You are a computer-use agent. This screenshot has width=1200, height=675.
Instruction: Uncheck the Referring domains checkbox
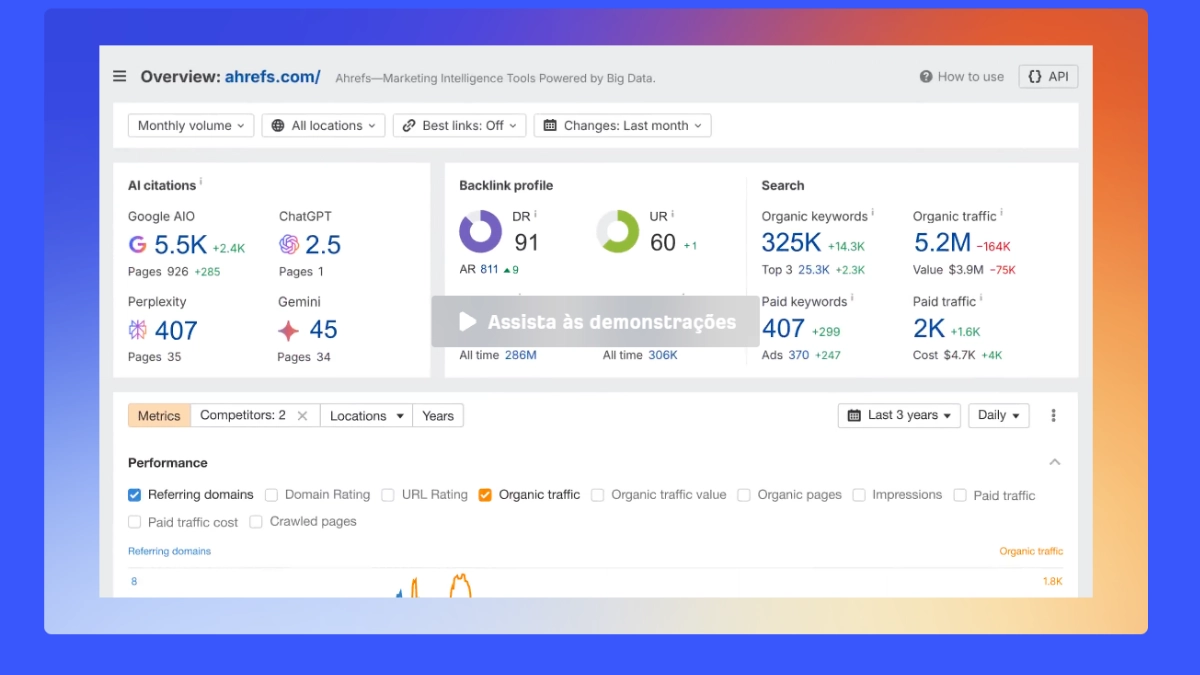pos(135,495)
